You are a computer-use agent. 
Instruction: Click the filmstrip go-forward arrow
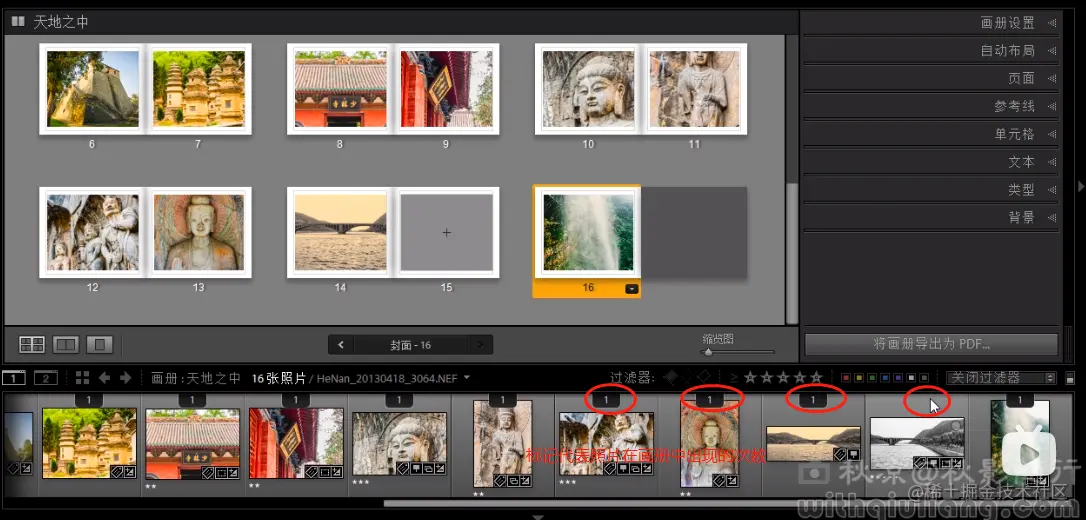pyautogui.click(x=125, y=377)
